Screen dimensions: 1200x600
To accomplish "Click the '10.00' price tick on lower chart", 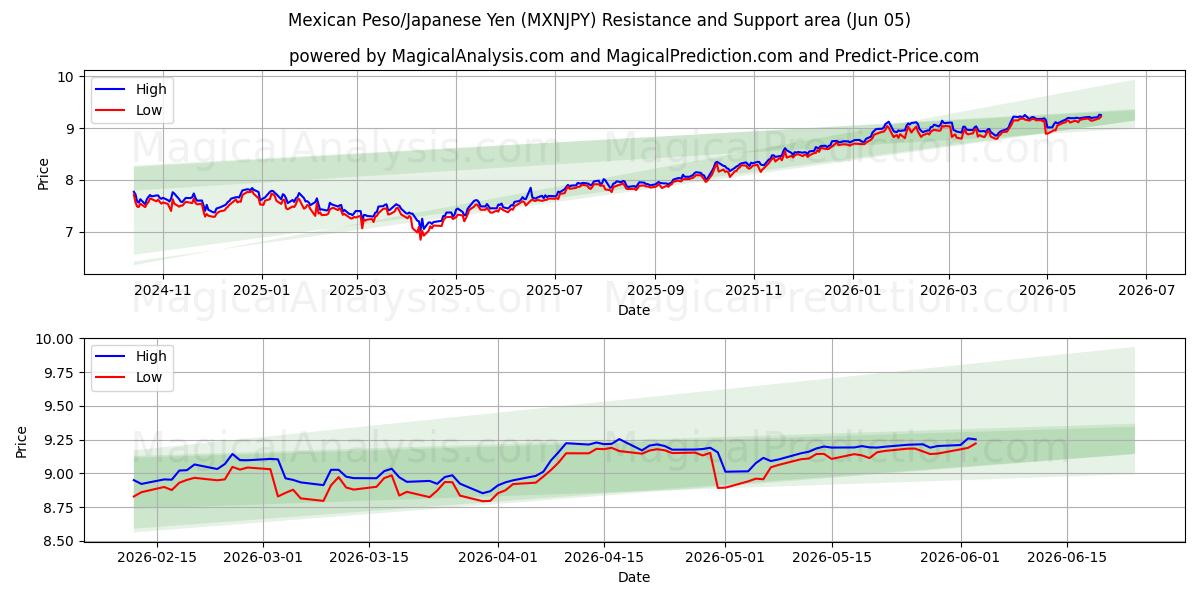I will (x=56, y=339).
